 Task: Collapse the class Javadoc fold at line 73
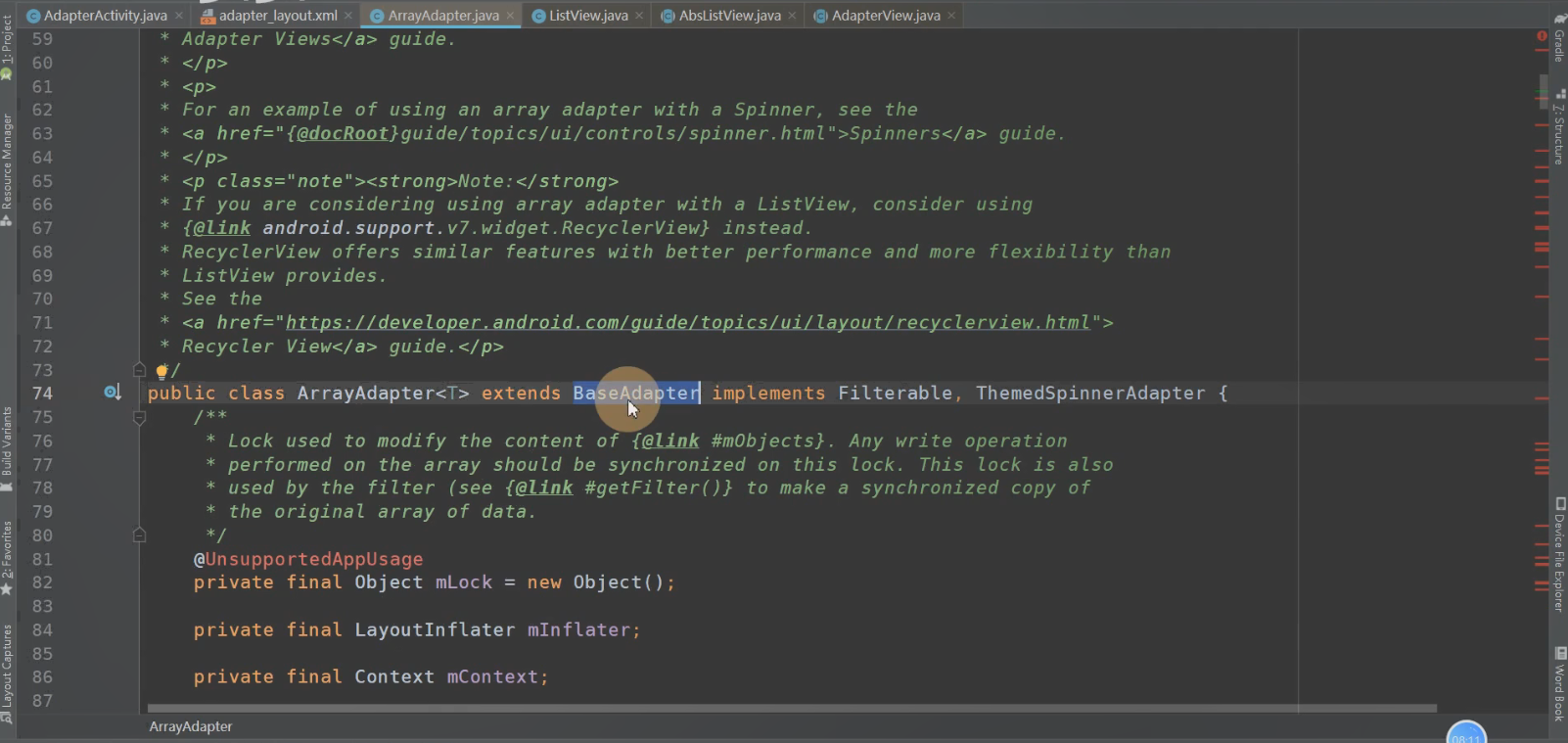(x=139, y=370)
